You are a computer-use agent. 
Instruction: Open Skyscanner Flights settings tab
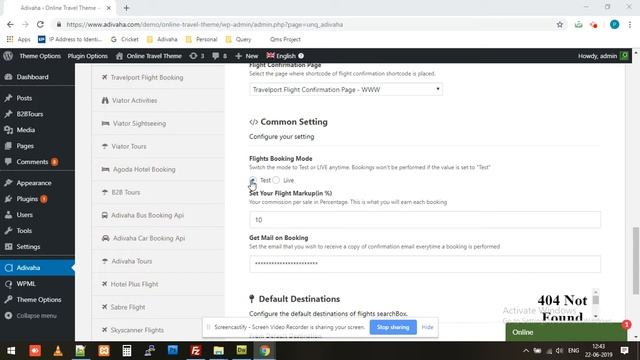pos(158,330)
